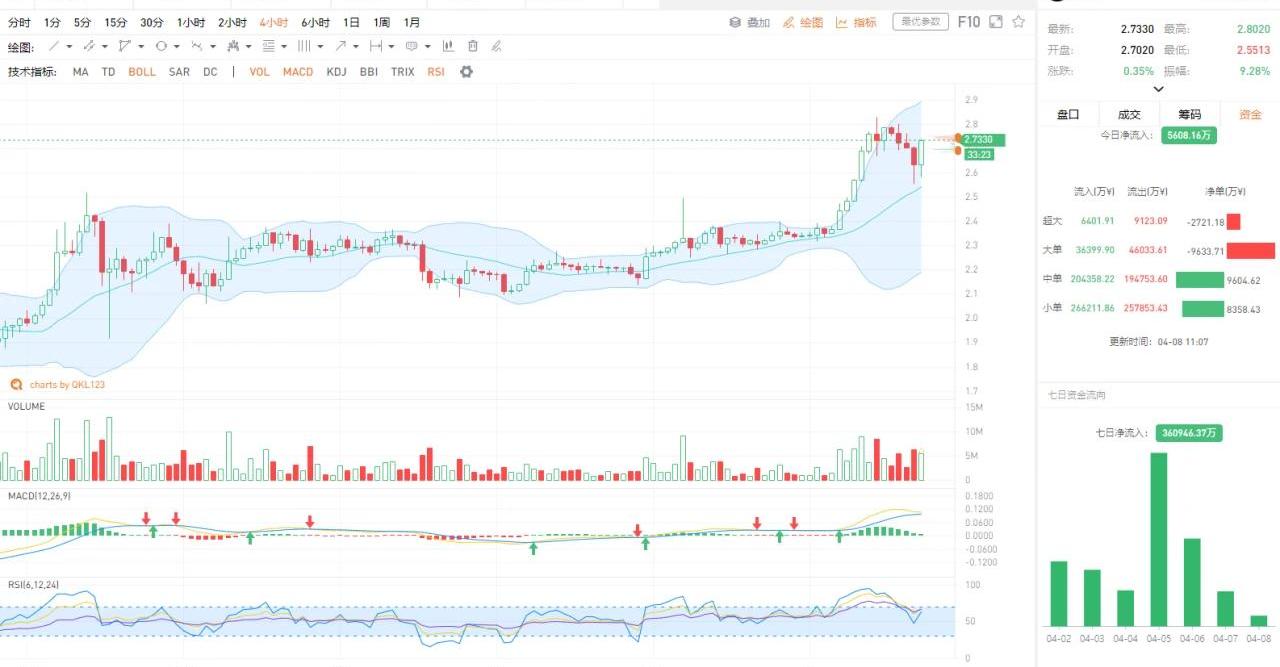Open the dropdown beside the text annotation tool

(428, 46)
